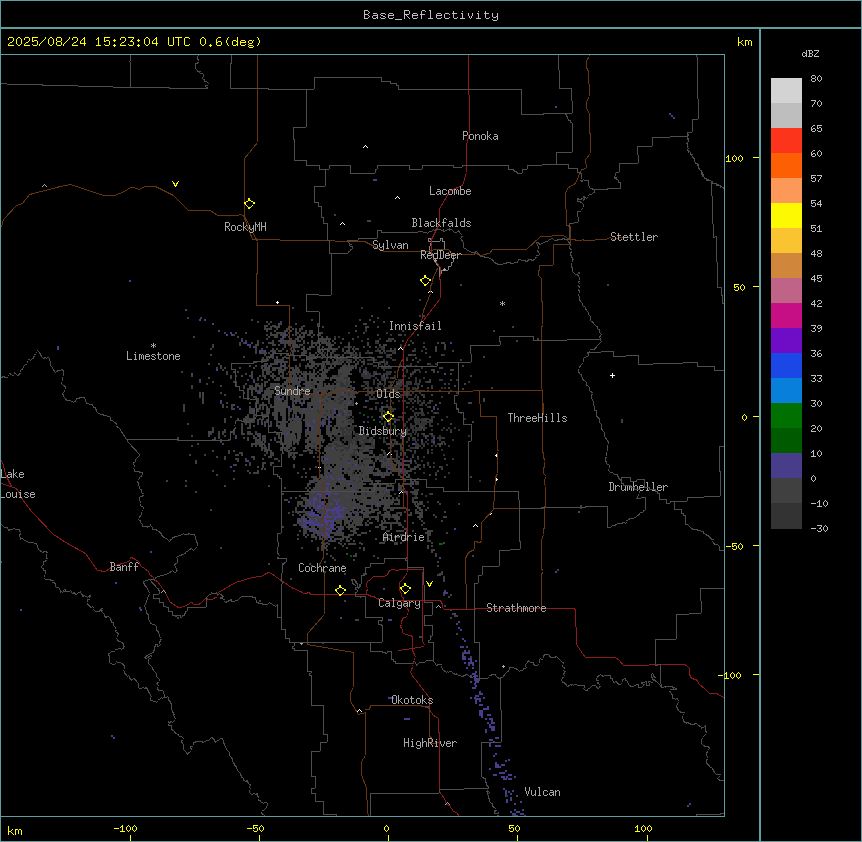
Task: Select the yellow V marker northeast of Calgary
Action: 429,584
